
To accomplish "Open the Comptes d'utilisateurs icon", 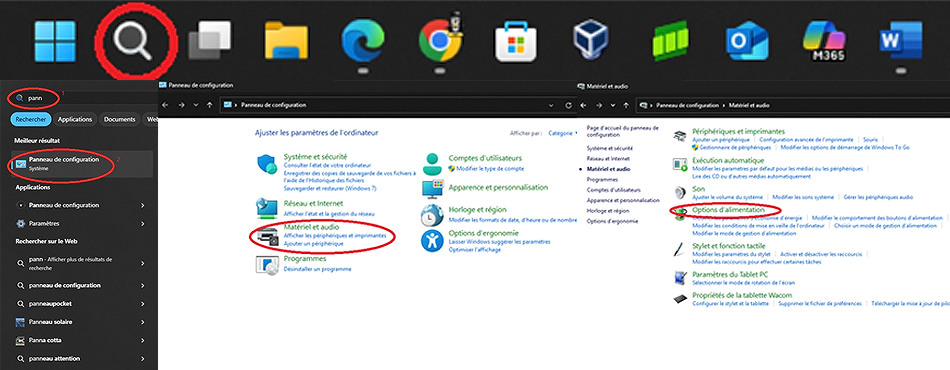I will point(431,164).
